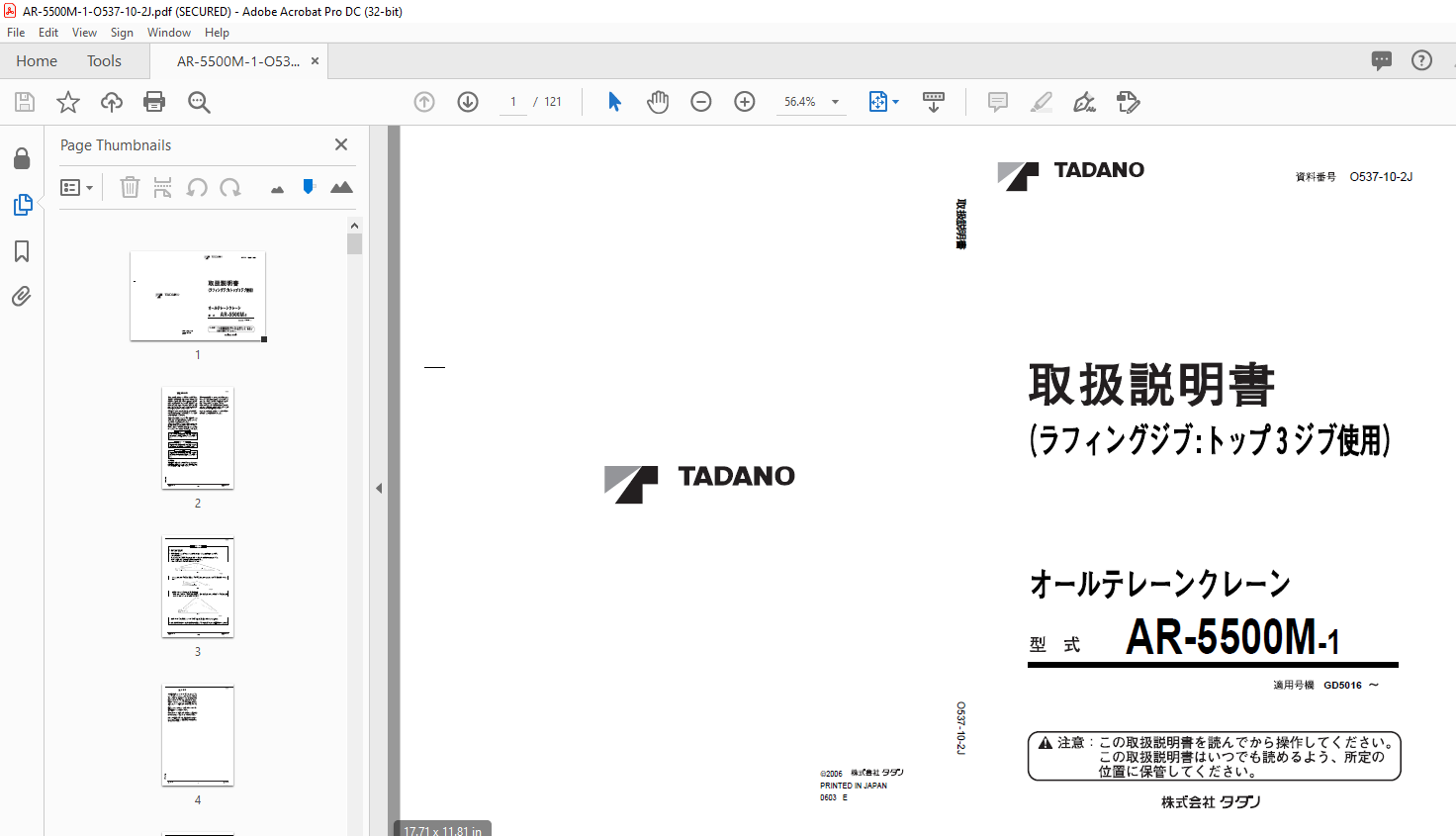The image size is (1456, 836).
Task: Upload file via cloud arrow icon
Action: coord(112,102)
